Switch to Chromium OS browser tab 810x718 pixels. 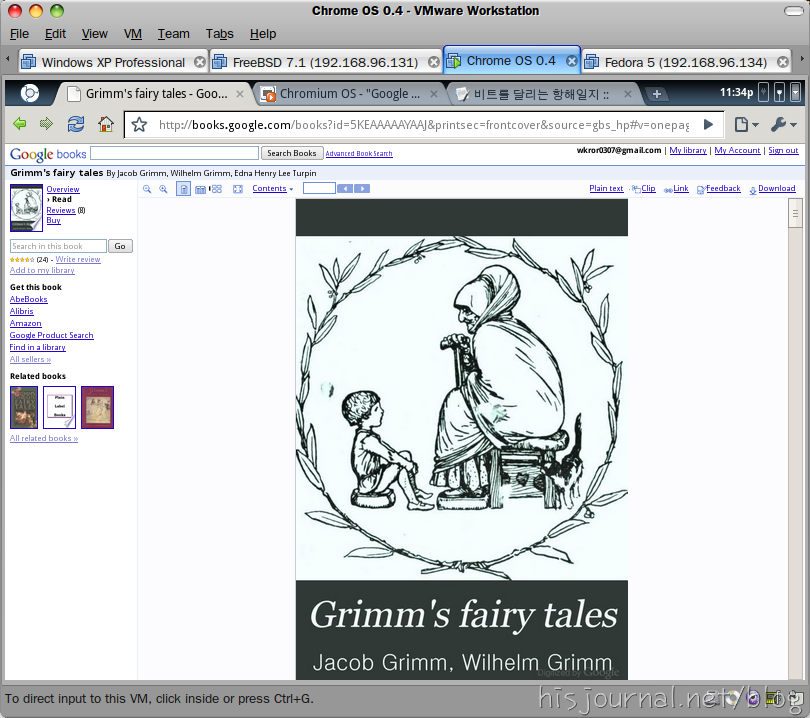click(349, 94)
